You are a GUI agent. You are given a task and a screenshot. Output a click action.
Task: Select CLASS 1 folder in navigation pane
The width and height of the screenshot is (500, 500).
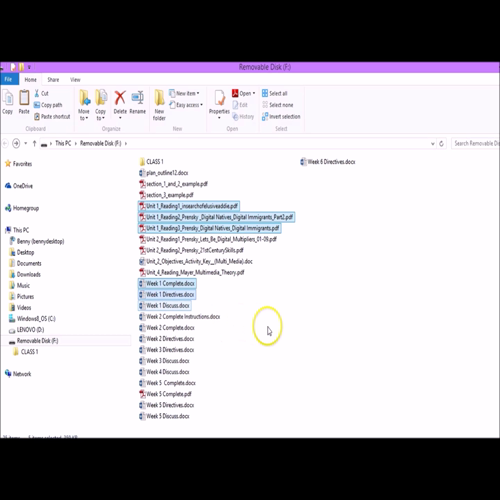(x=26, y=352)
